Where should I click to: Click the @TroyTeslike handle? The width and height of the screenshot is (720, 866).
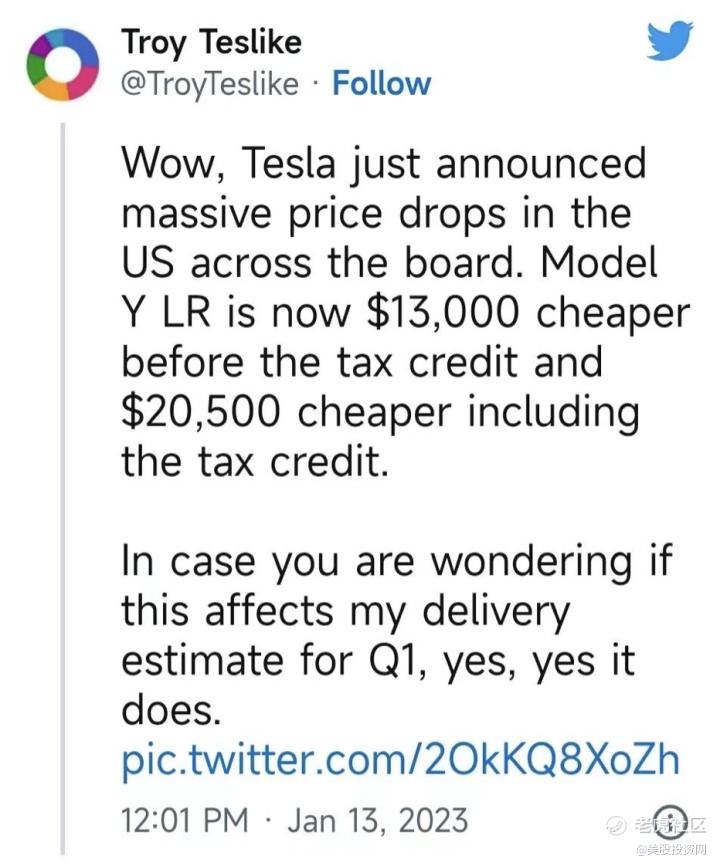[210, 84]
